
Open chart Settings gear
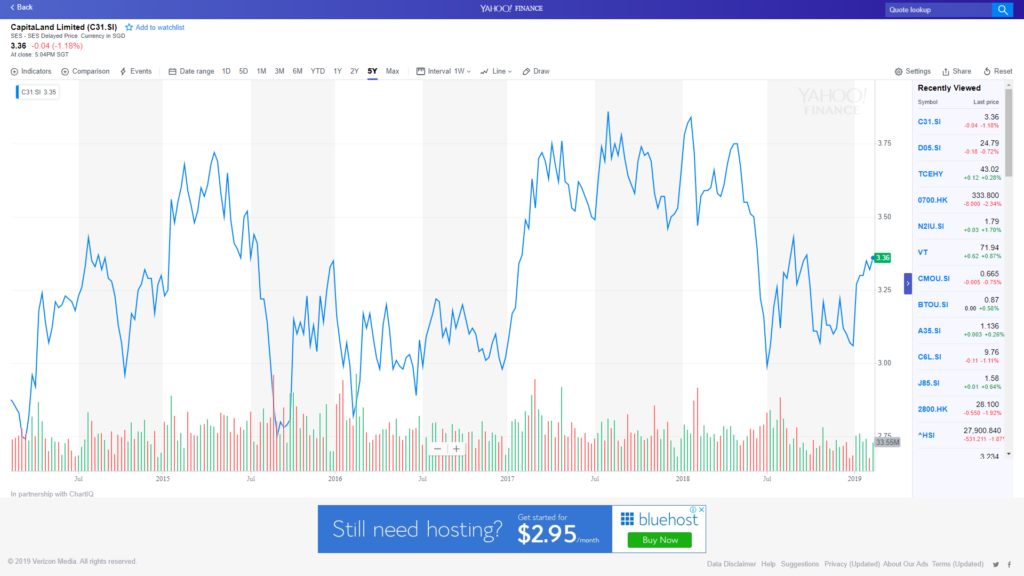(x=912, y=71)
